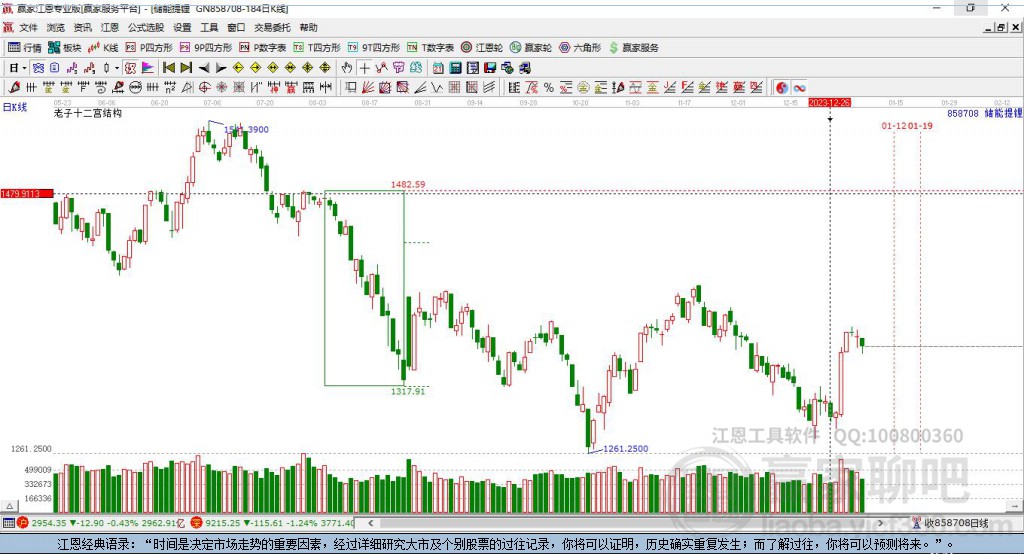Collapse the volume panel triangle button
Screen dimensions: 1024x554
tap(9, 506)
